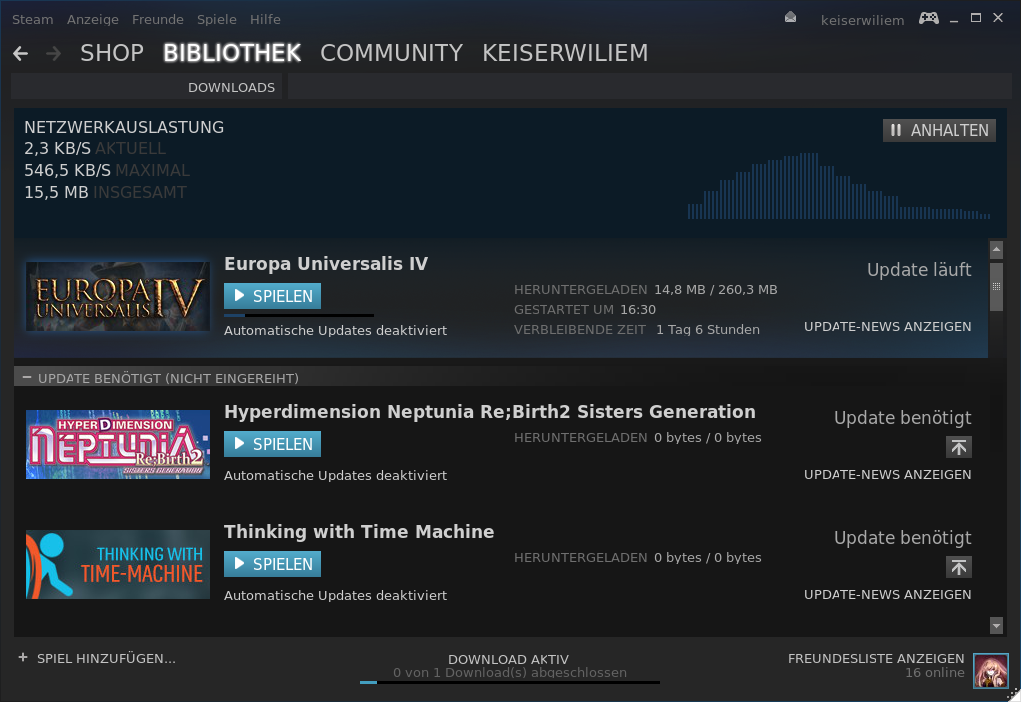Play Thinking with Time Machine with SPIELEN
Screen dimensions: 1021x702
[272, 564]
